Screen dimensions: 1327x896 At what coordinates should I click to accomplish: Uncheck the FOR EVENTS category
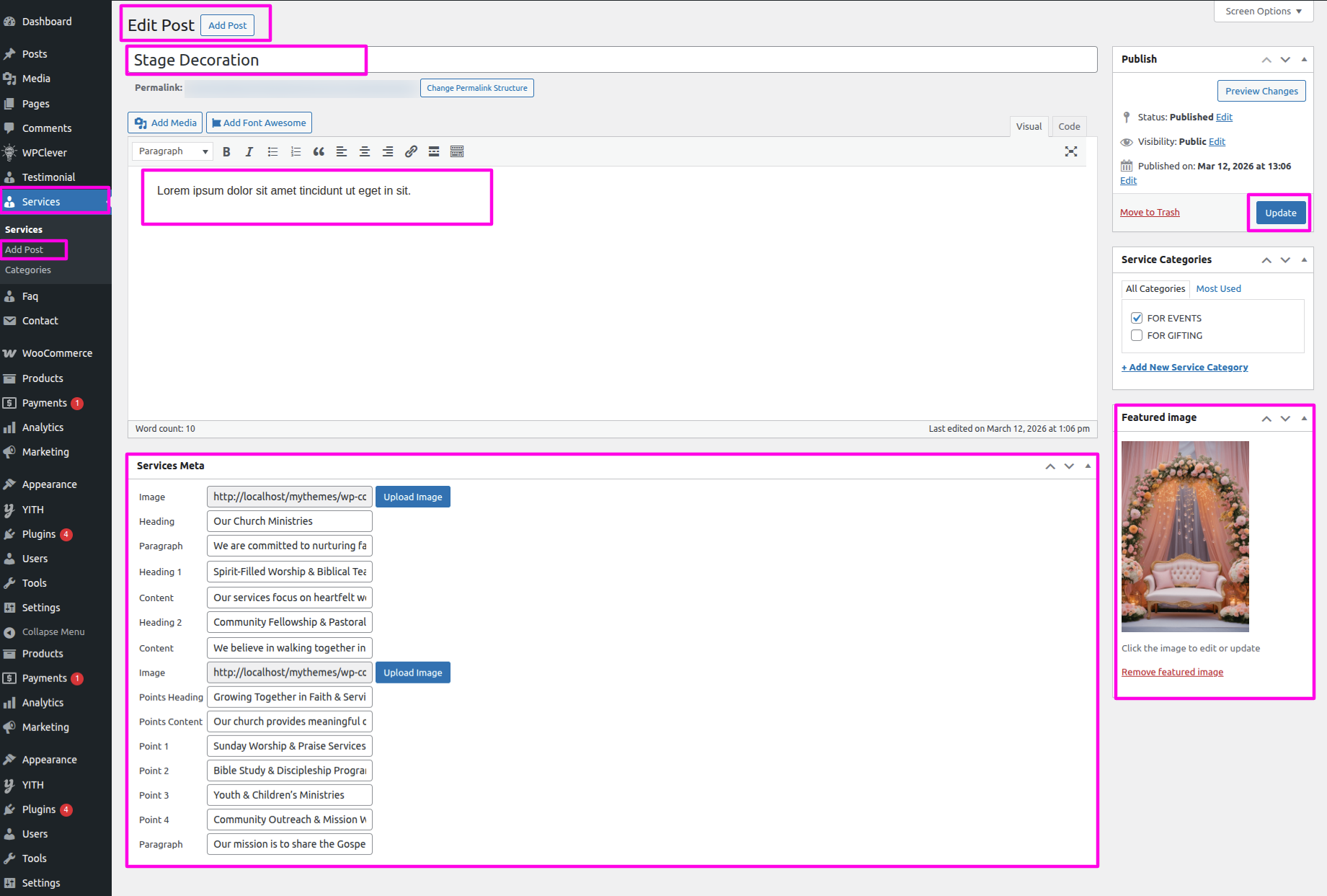[1137, 318]
